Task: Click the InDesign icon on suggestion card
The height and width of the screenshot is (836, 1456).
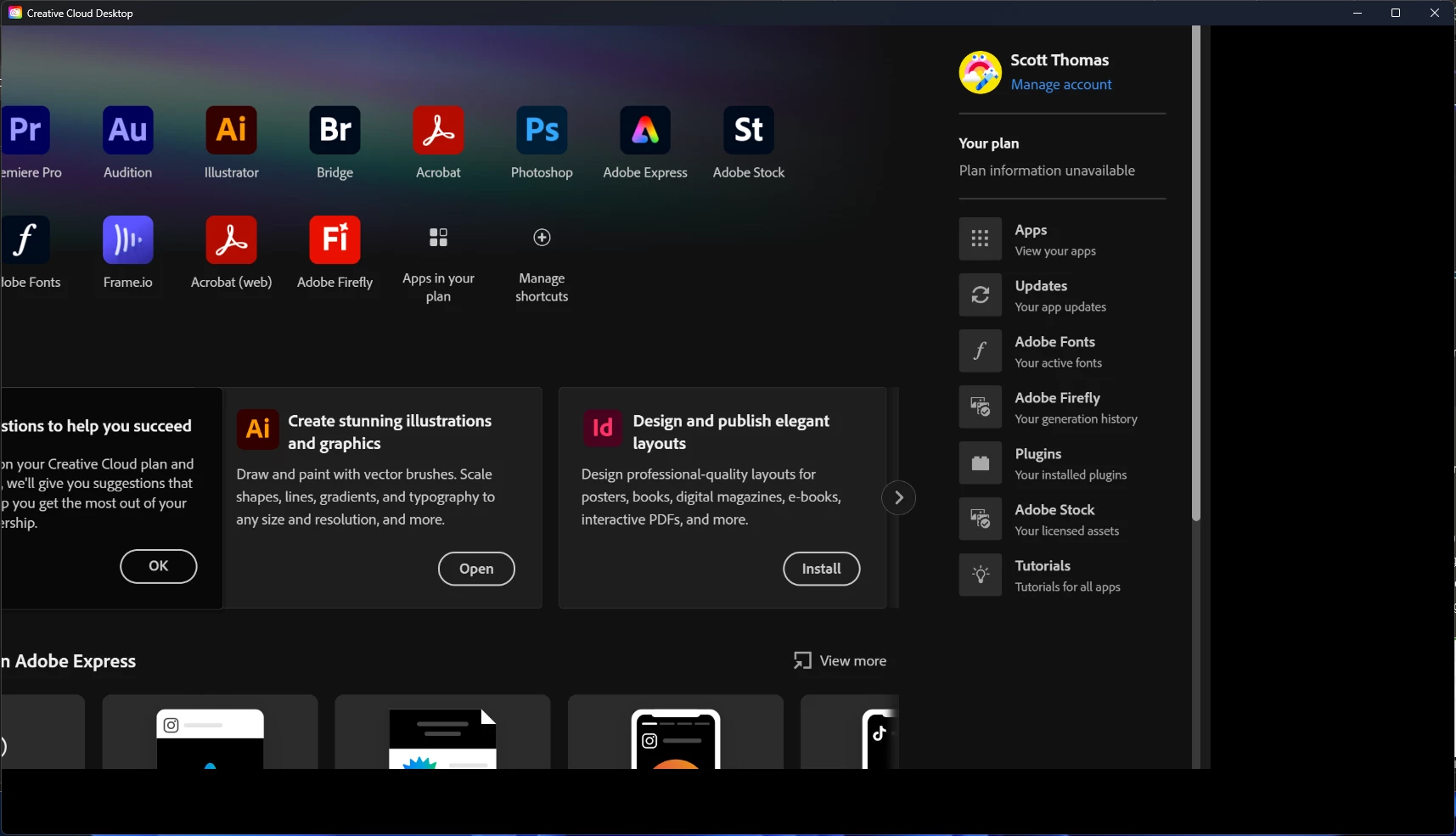Action: [x=603, y=428]
